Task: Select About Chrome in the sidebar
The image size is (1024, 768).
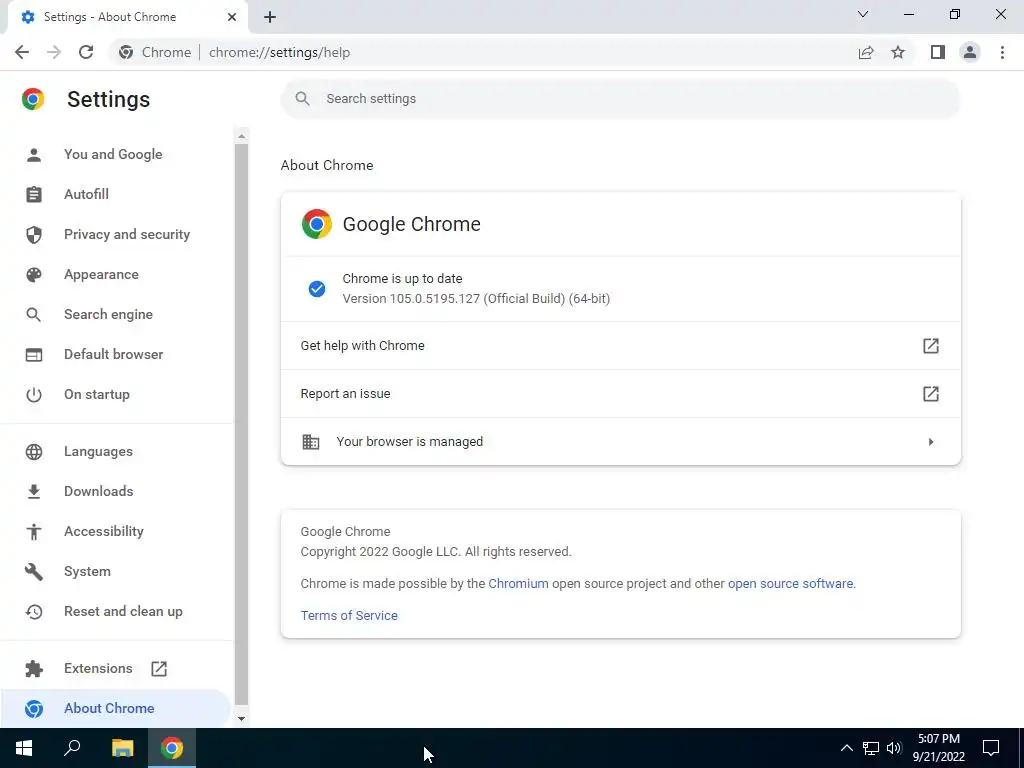Action: point(116,709)
